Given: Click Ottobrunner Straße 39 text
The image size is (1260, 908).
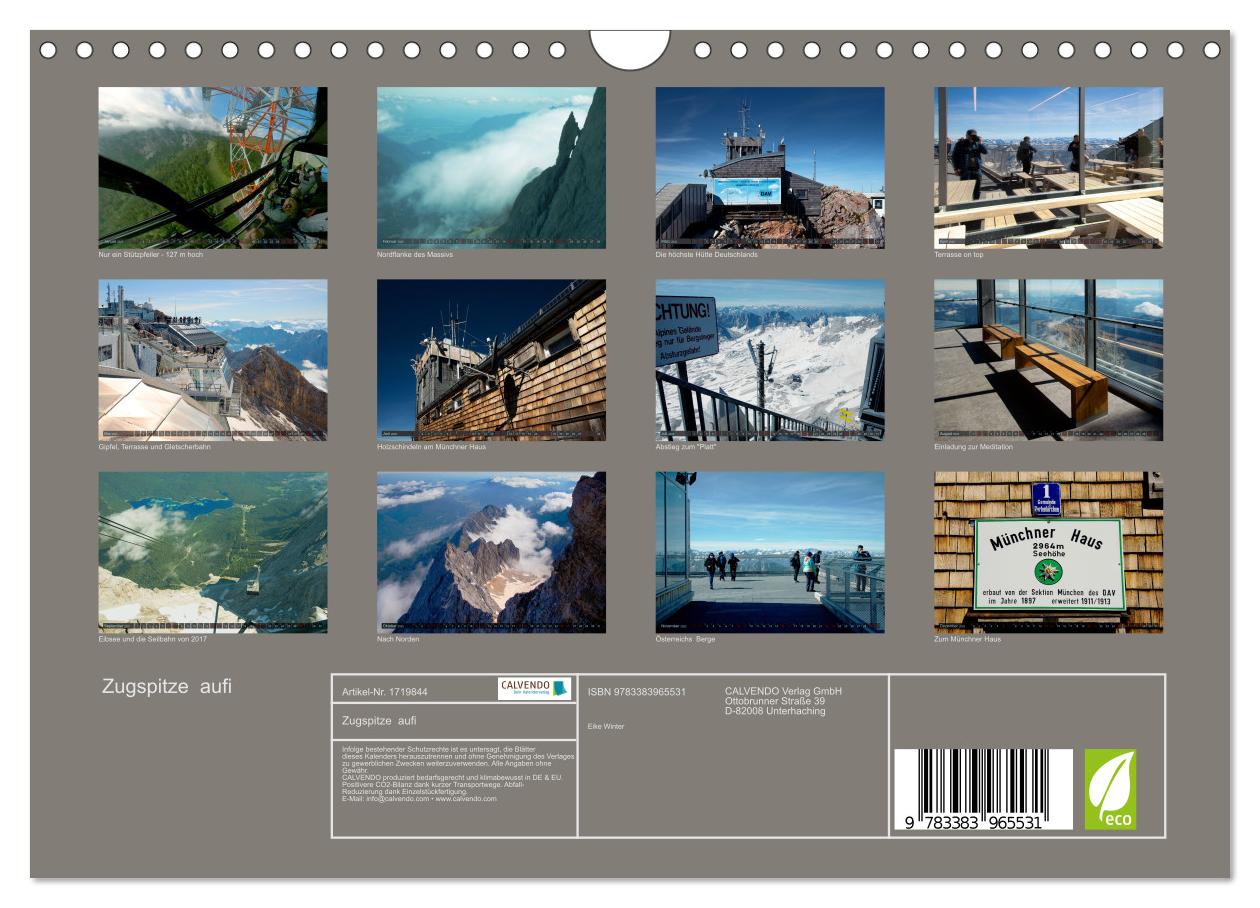Looking at the screenshot, I should pos(774,701).
